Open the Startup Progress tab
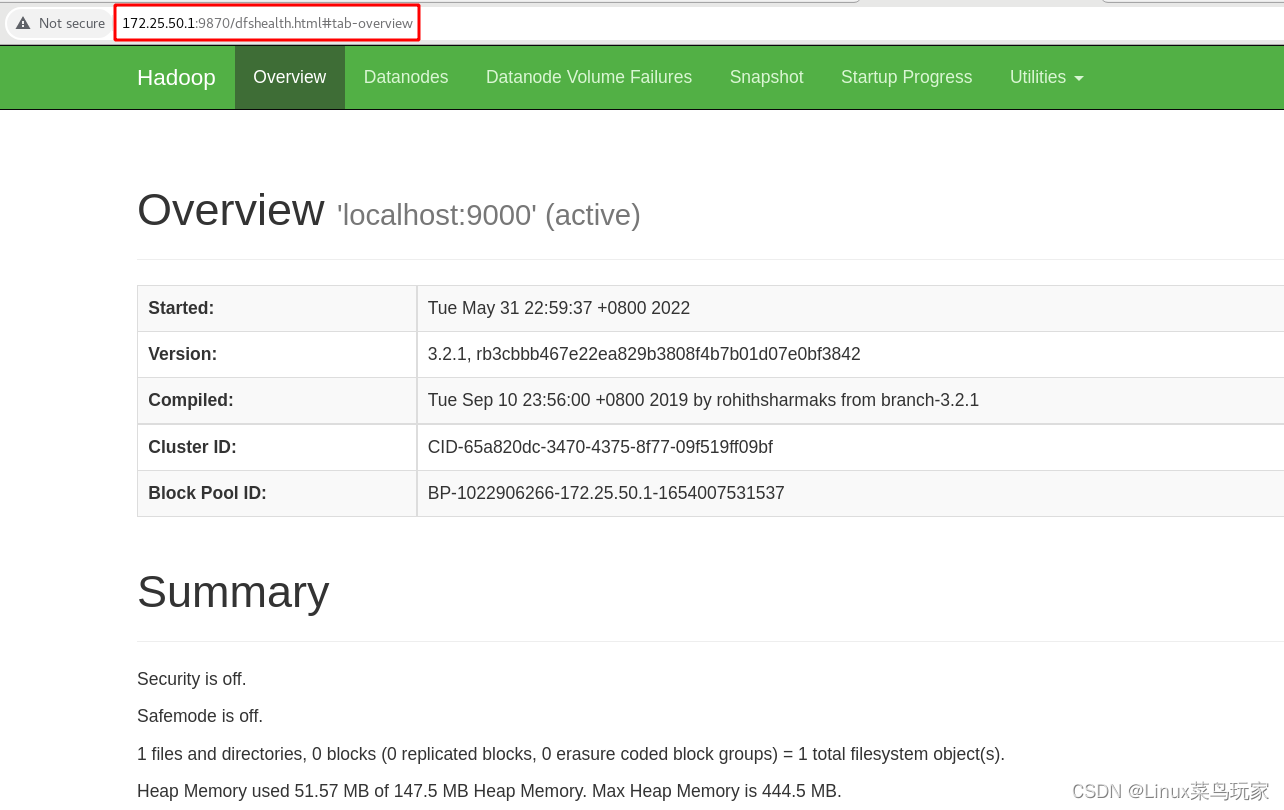This screenshot has height=810, width=1284. (906, 77)
